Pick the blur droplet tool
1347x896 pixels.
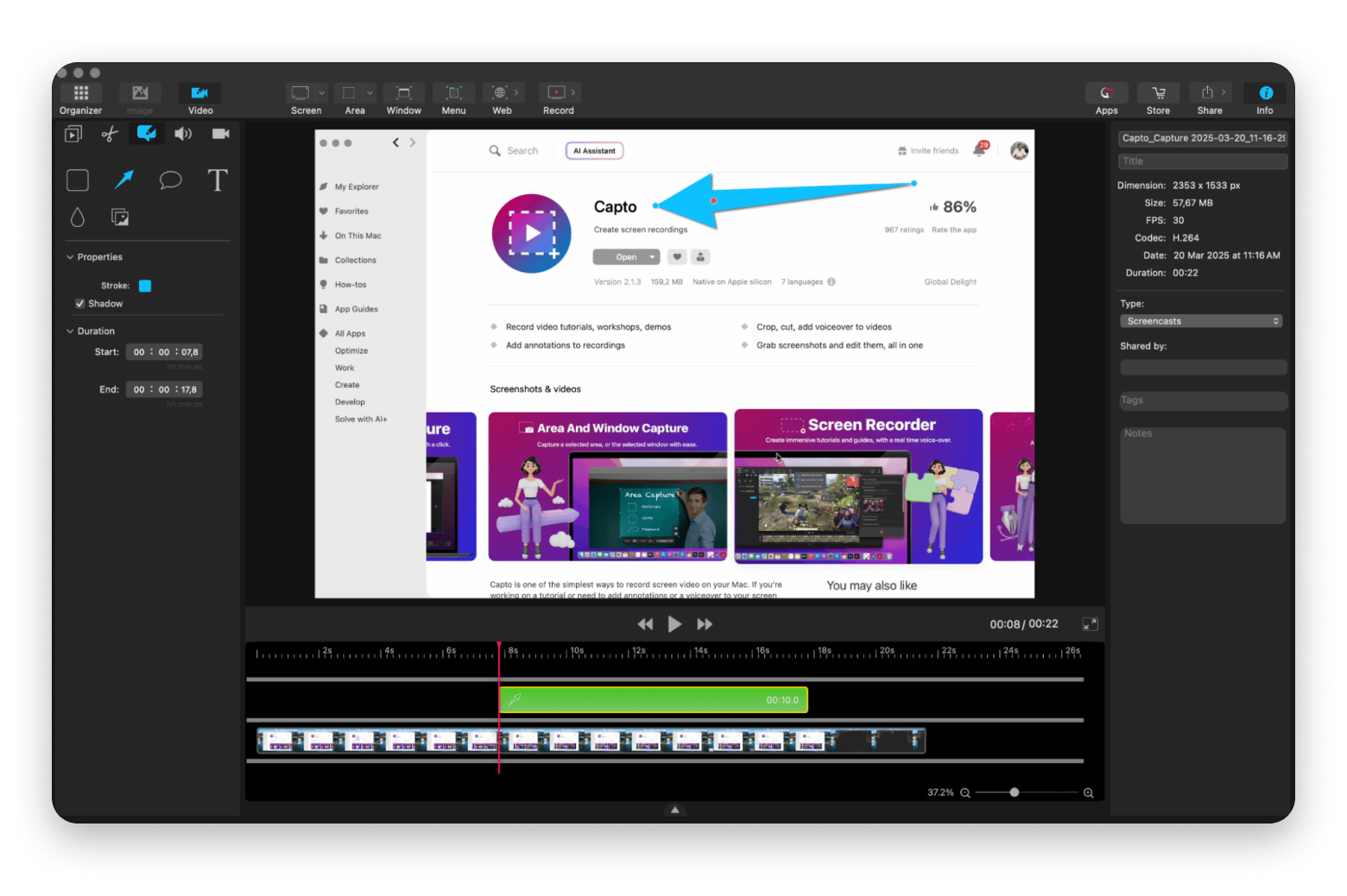[78, 218]
